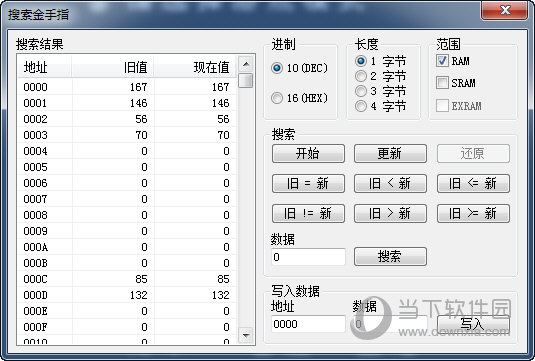The image size is (535, 361).
Task: Click current value 146 in row 0001
Action: click(x=220, y=103)
